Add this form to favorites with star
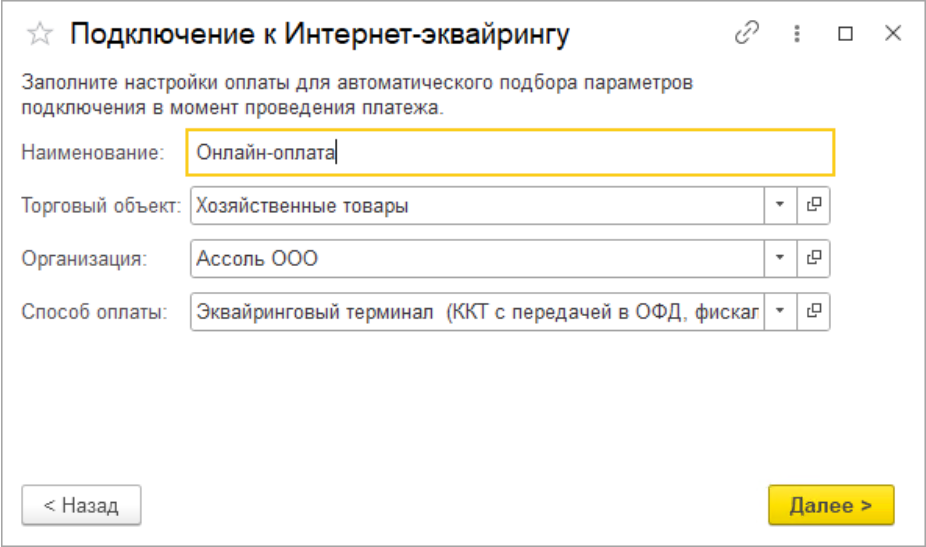The width and height of the screenshot is (926, 547). (x=40, y=35)
